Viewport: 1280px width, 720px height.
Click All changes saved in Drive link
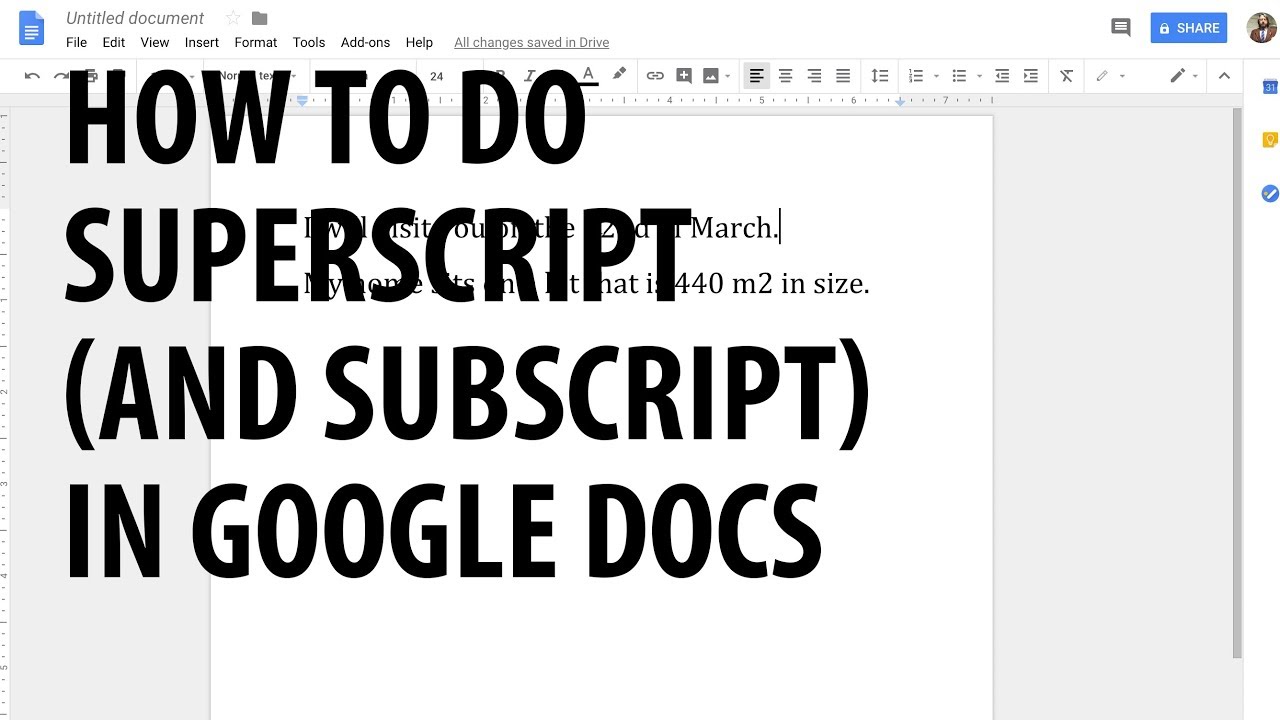(532, 42)
